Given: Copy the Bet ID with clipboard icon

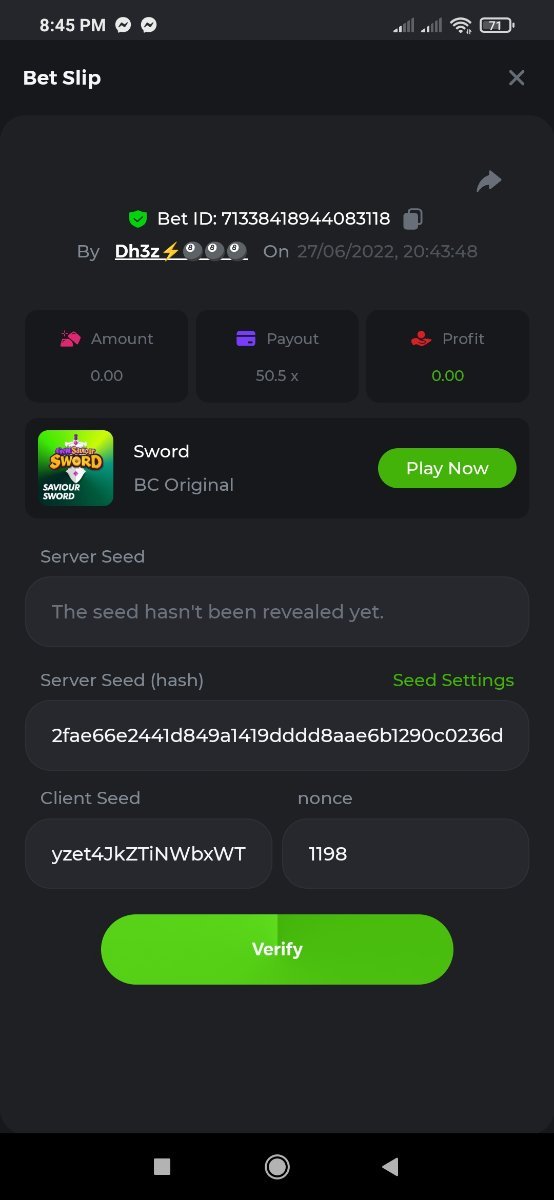Looking at the screenshot, I should [413, 218].
